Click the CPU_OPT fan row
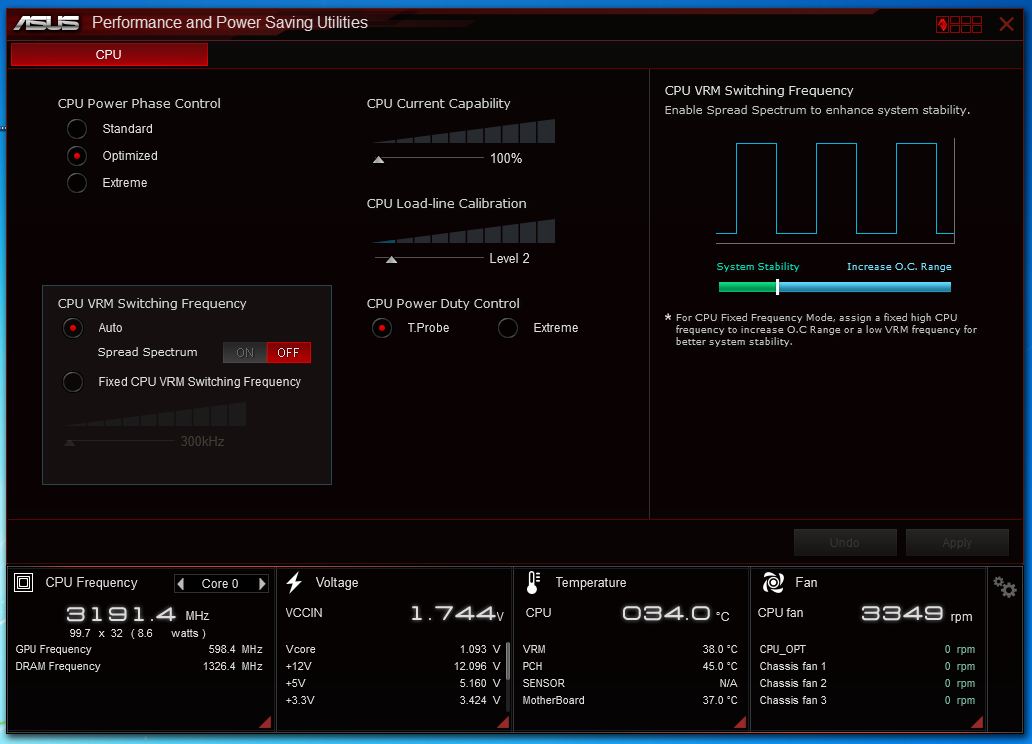This screenshot has height=744, width=1032. click(867, 649)
